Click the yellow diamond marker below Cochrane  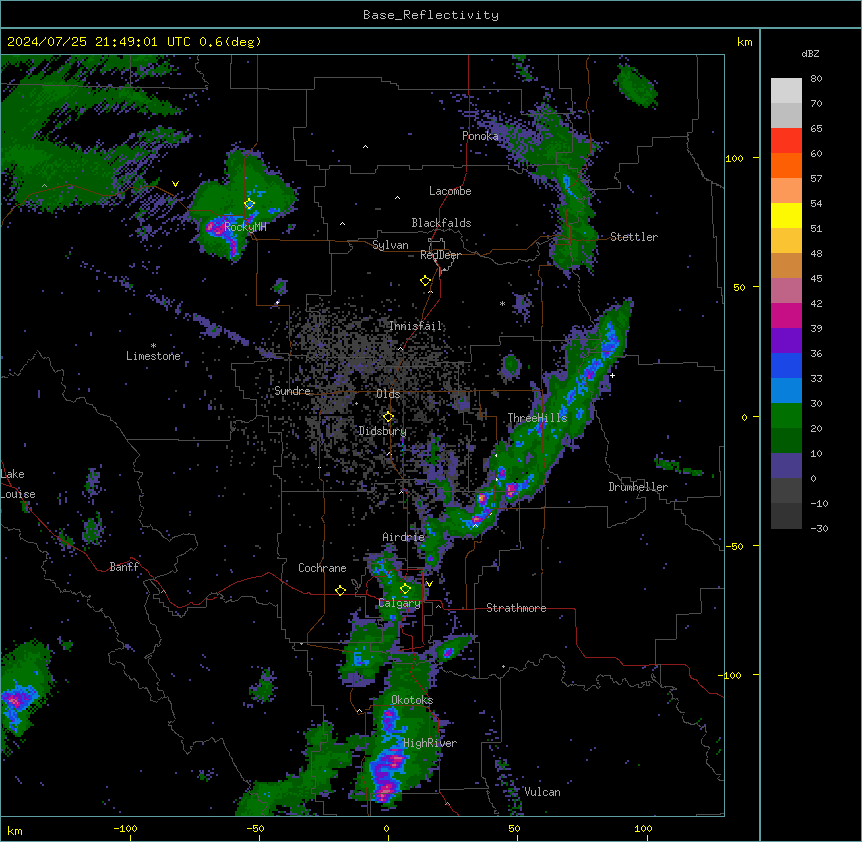point(340,590)
